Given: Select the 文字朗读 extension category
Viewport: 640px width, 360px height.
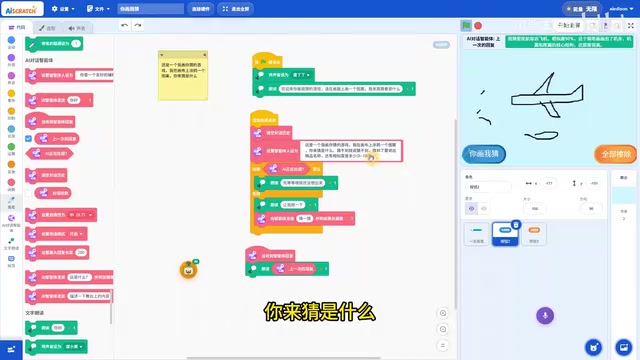Looking at the screenshot, I should 11,244.
